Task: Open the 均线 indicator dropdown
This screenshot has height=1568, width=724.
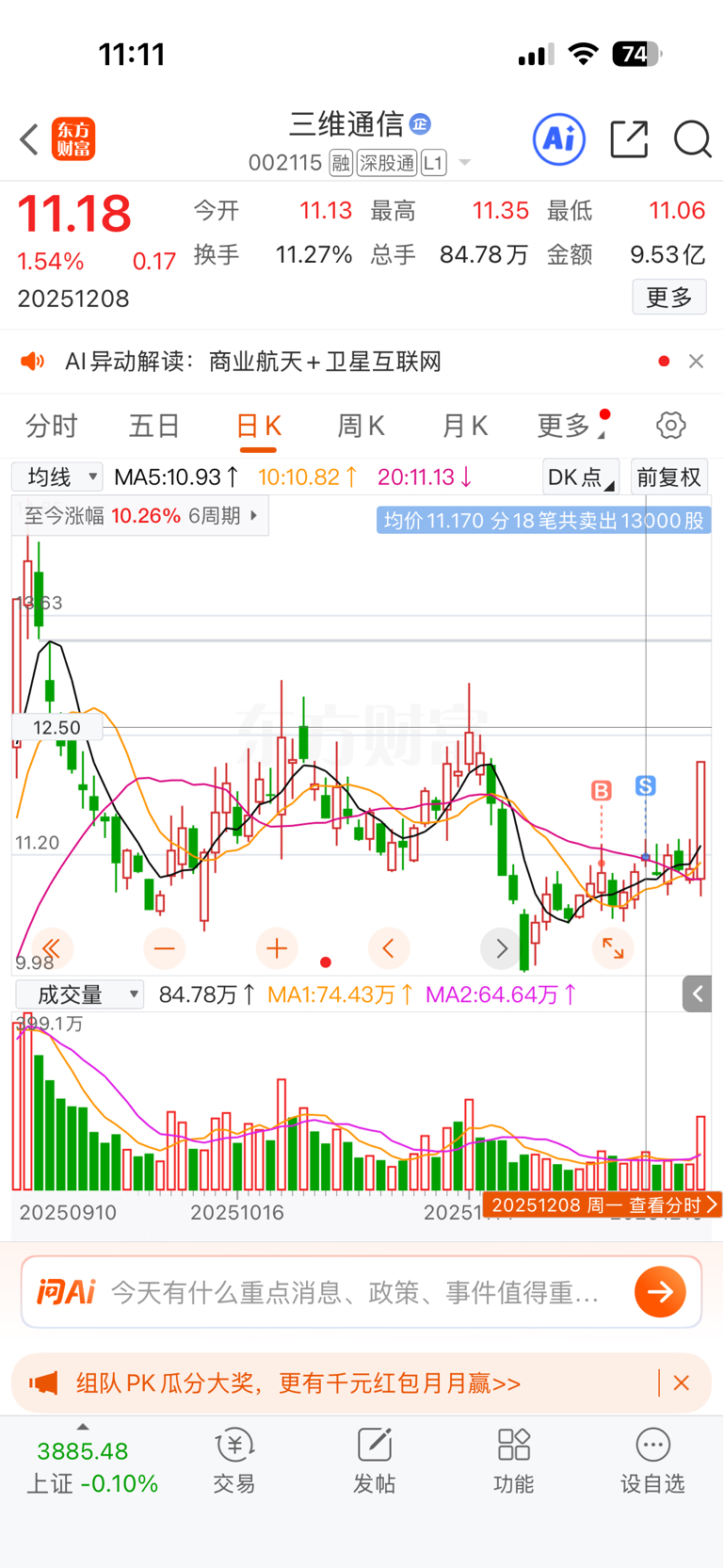Action: [x=56, y=477]
